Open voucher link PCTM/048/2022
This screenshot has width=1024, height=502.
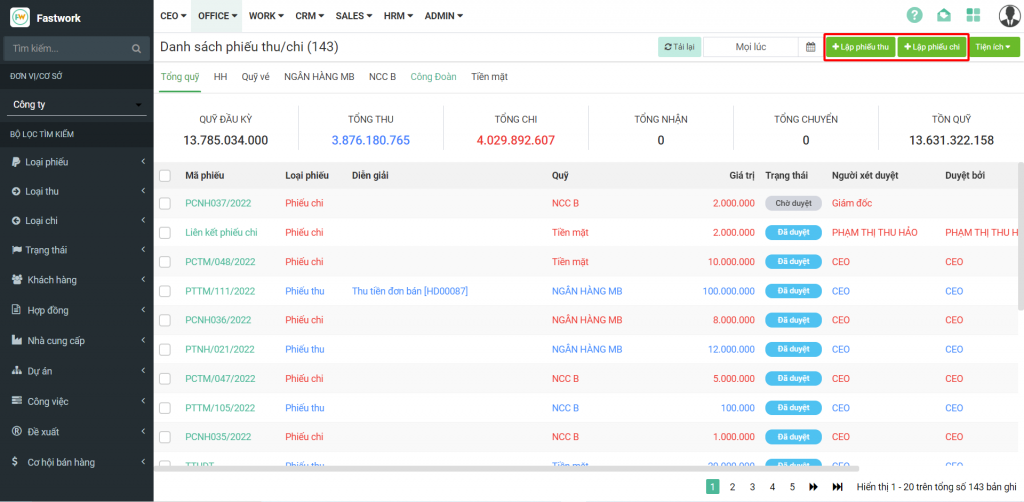[x=220, y=262]
